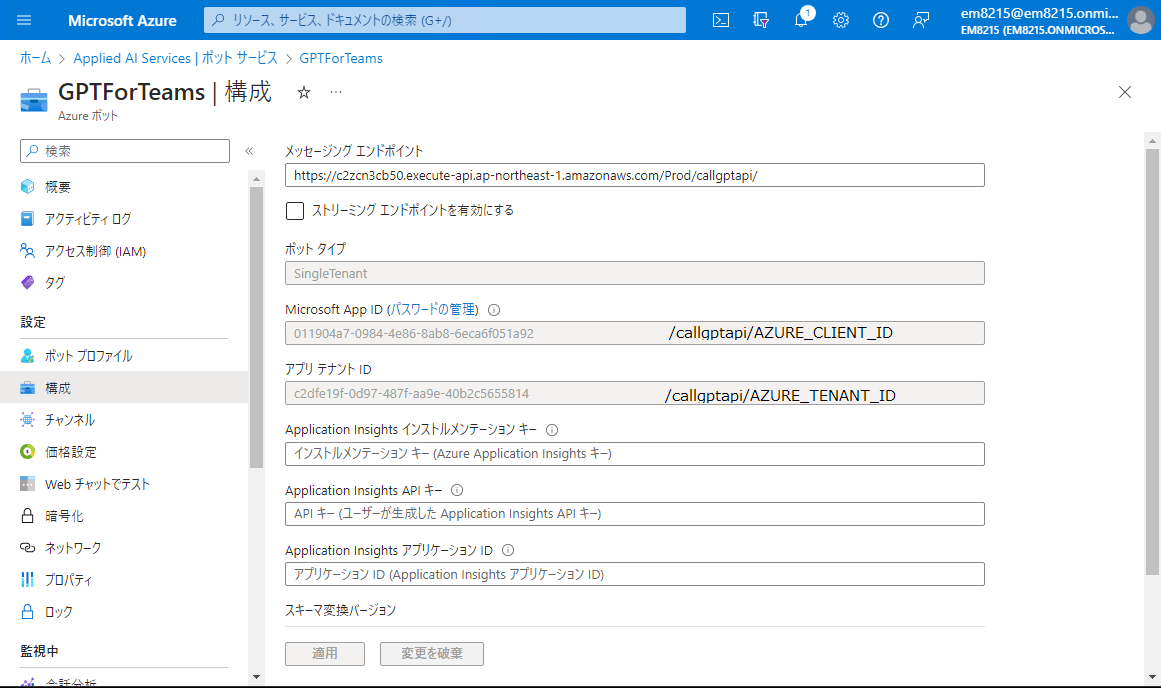Click the info icon next to Microsoft App ID
The height and width of the screenshot is (688, 1161).
coord(494,310)
